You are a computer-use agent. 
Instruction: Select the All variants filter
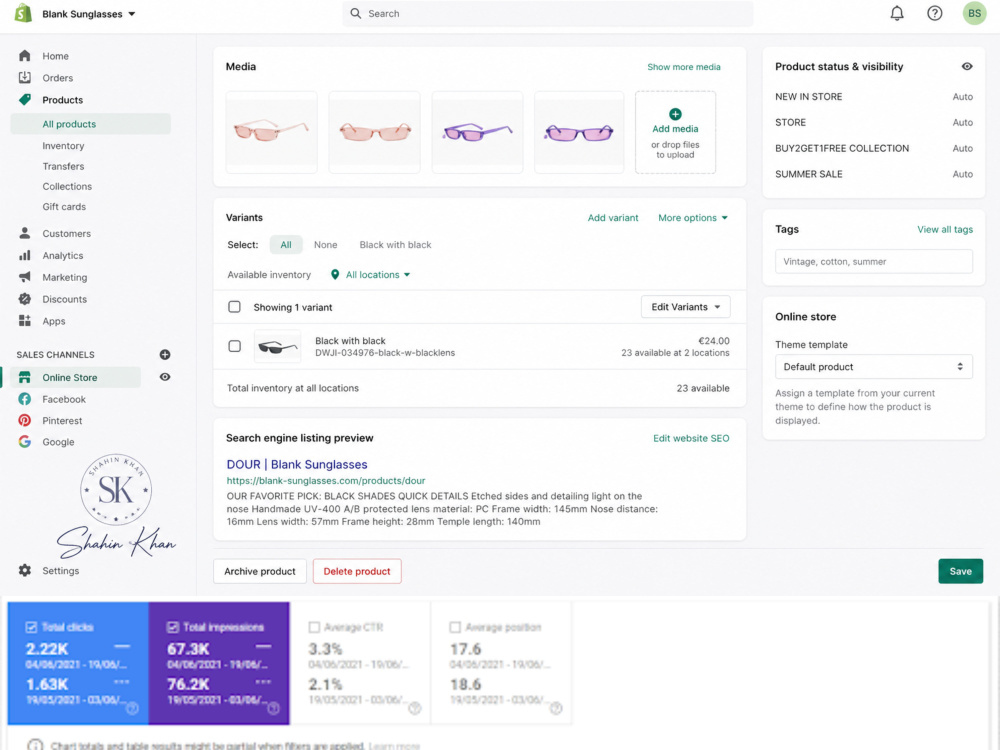click(x=286, y=245)
